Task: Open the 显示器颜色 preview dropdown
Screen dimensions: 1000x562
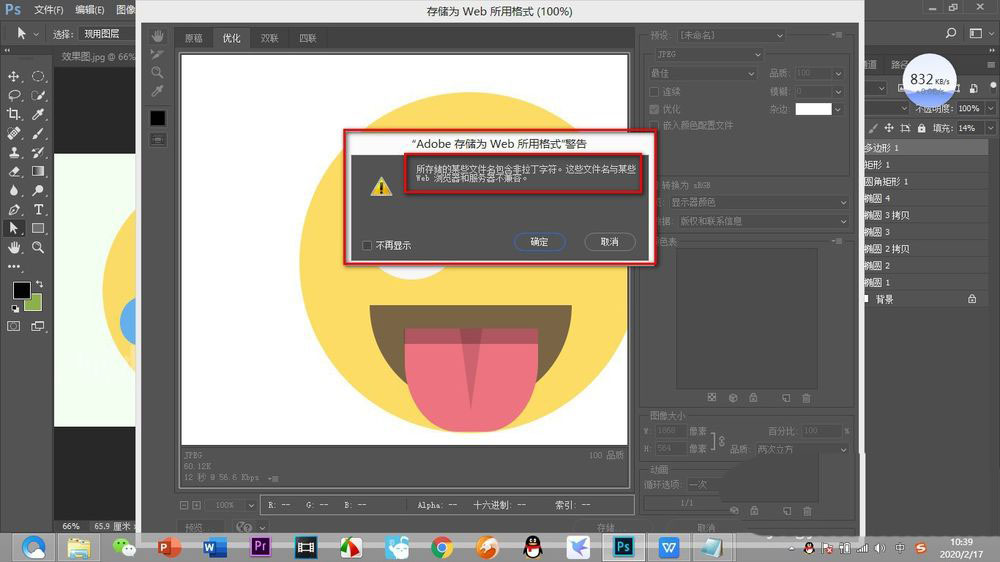Action: click(x=757, y=202)
